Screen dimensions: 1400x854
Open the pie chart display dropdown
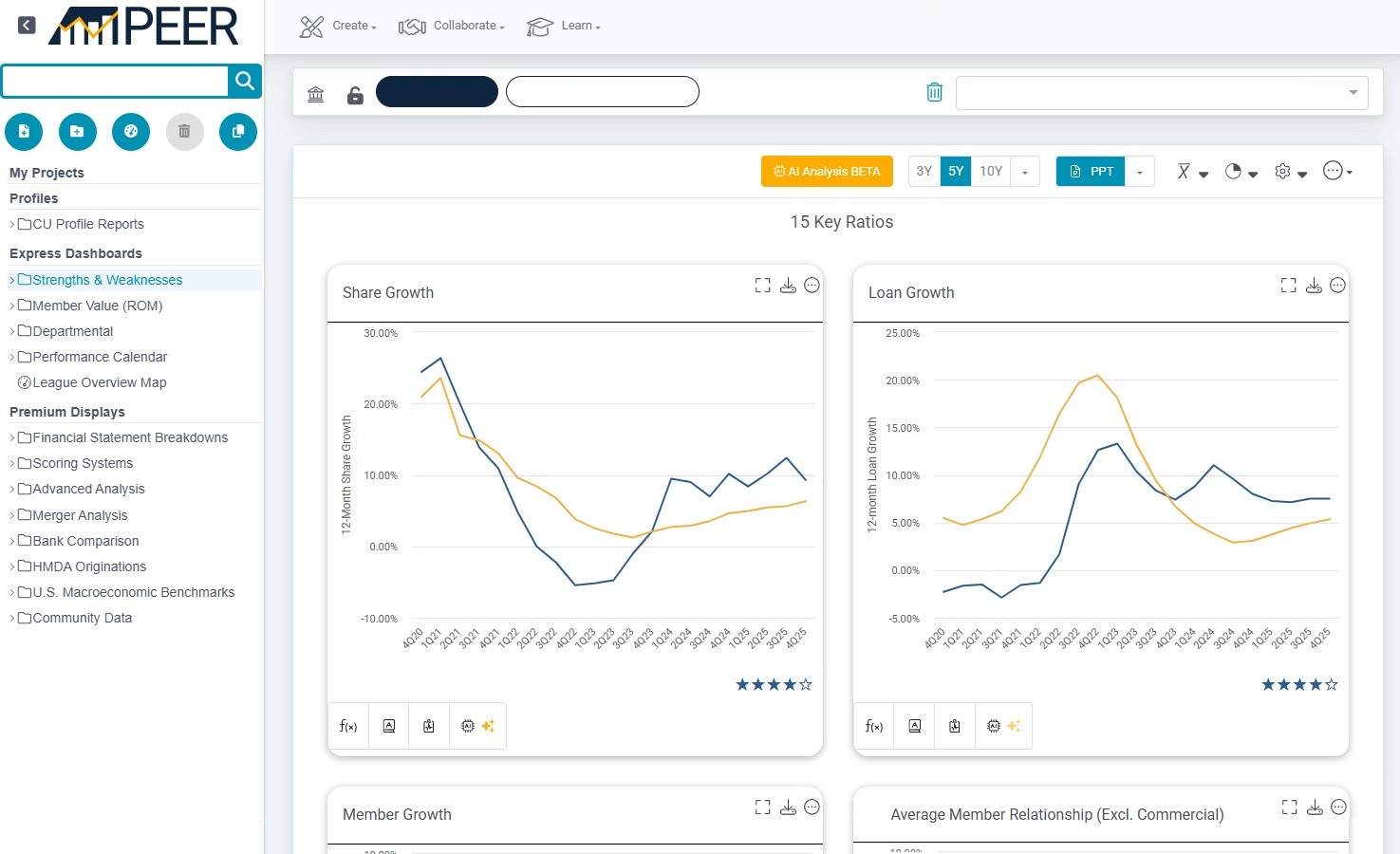[1241, 172]
